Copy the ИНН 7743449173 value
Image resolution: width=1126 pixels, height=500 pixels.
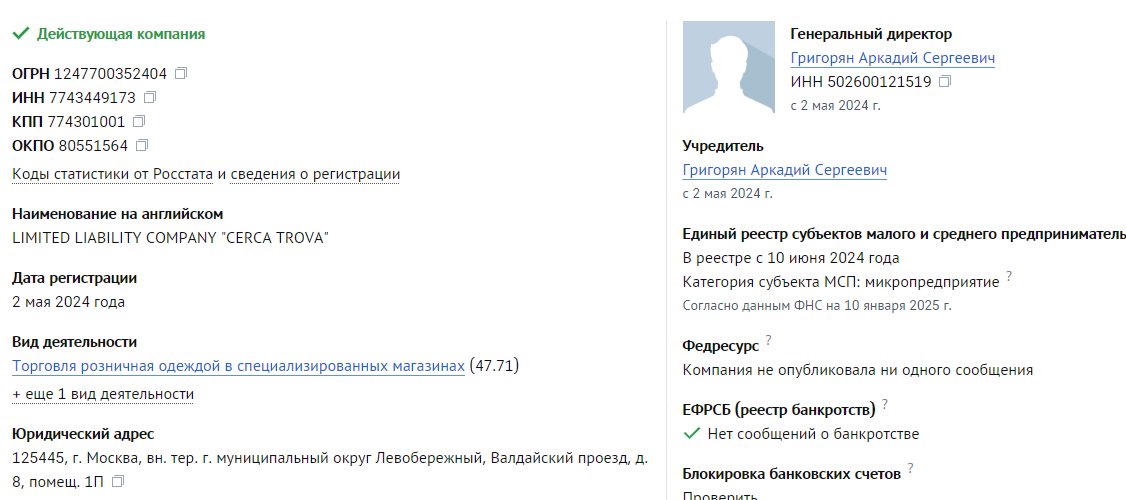(x=150, y=97)
